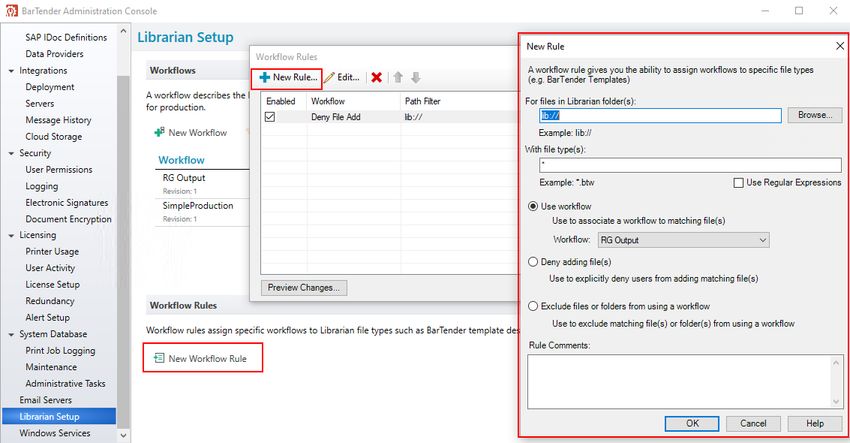Toggle Enabled checkbox for Deny File Add rule
Viewport: 850px width, 443px height.
click(x=269, y=117)
